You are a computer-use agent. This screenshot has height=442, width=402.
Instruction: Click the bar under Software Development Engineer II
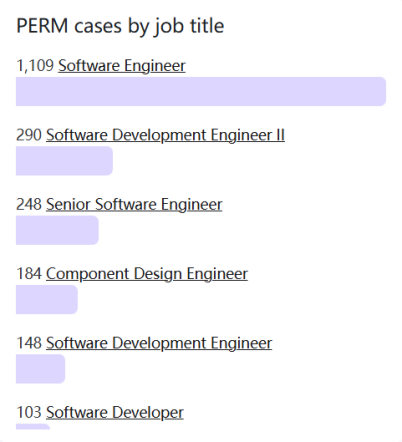pyautogui.click(x=64, y=161)
